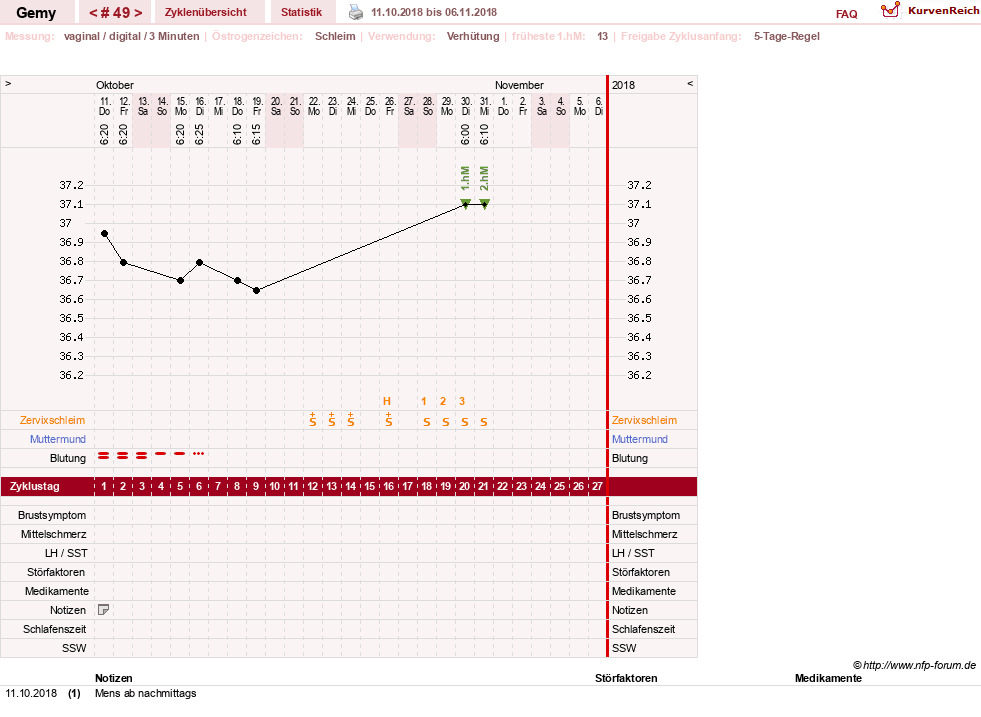Open the cycle # 49 navigation tab
The width and height of the screenshot is (981, 717).
click(116, 13)
